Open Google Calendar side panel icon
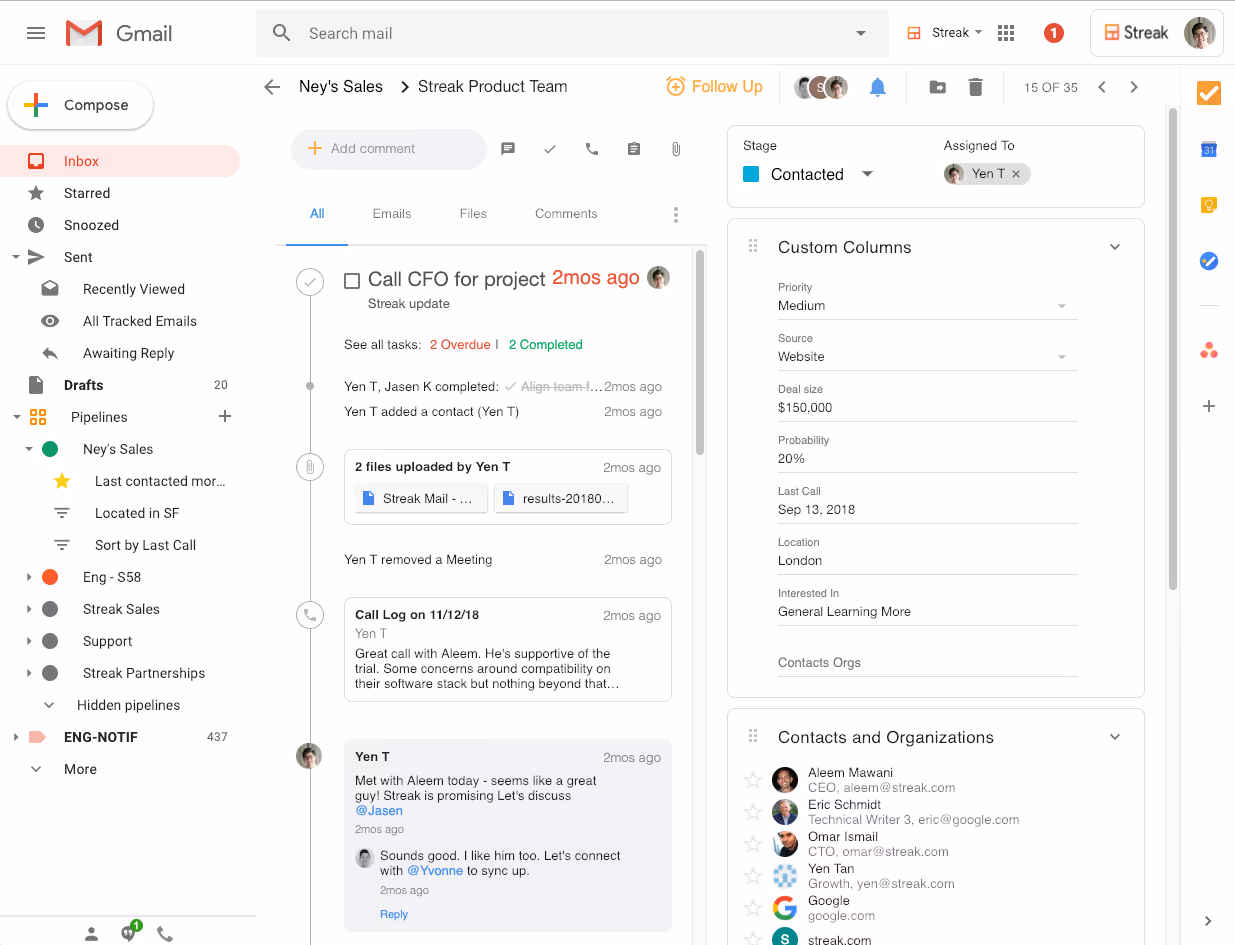This screenshot has height=945, width=1235. 1209,149
